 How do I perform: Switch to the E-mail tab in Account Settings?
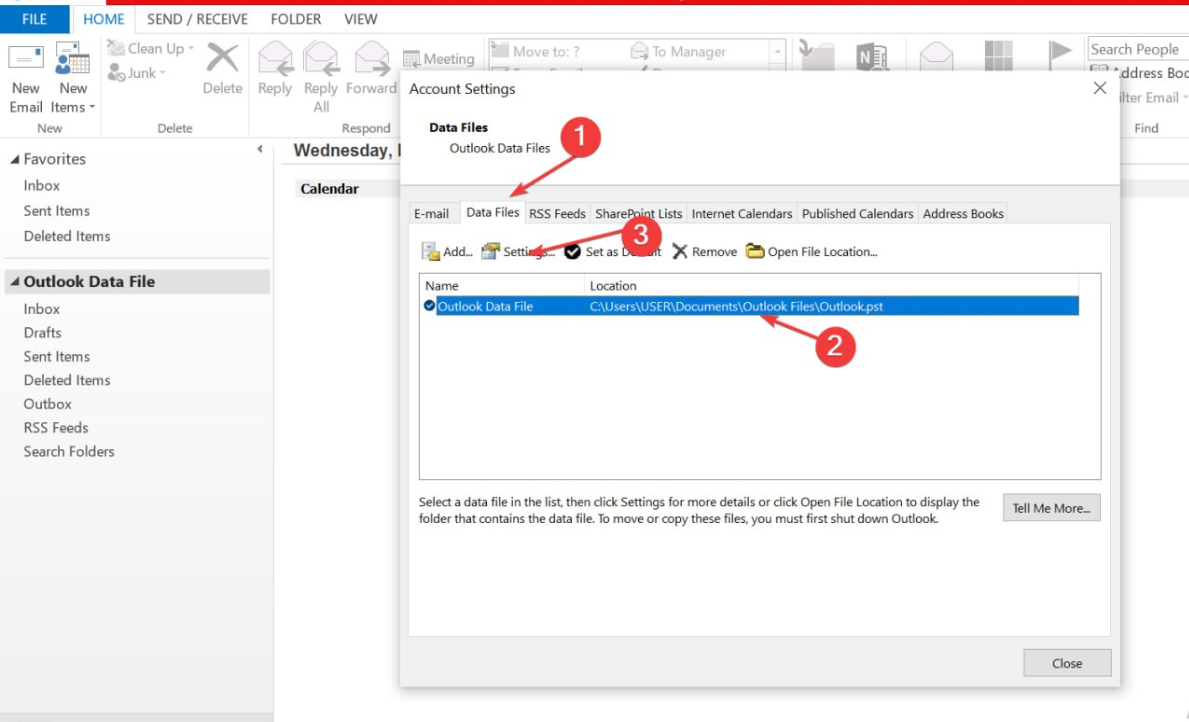[431, 214]
